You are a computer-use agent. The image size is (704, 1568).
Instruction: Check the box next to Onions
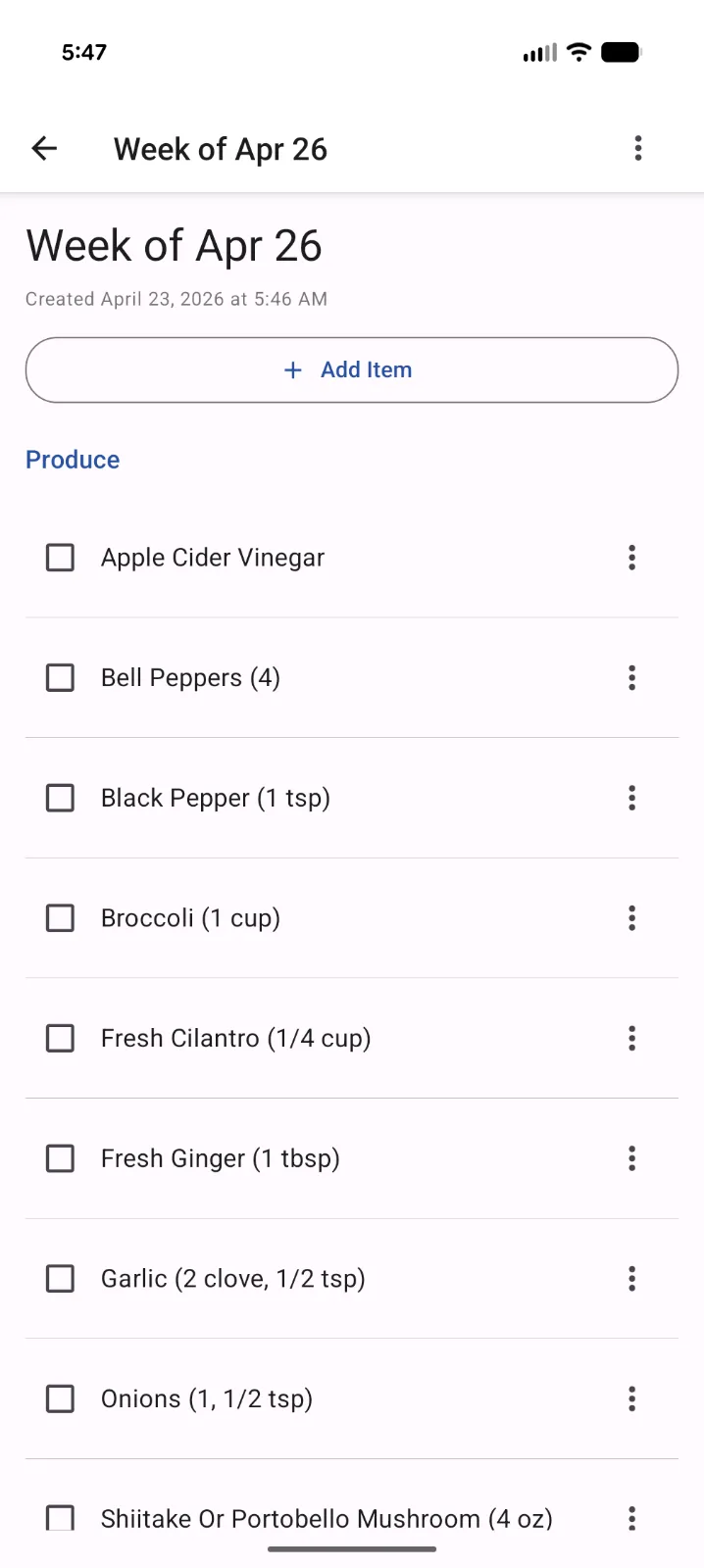60,1398
